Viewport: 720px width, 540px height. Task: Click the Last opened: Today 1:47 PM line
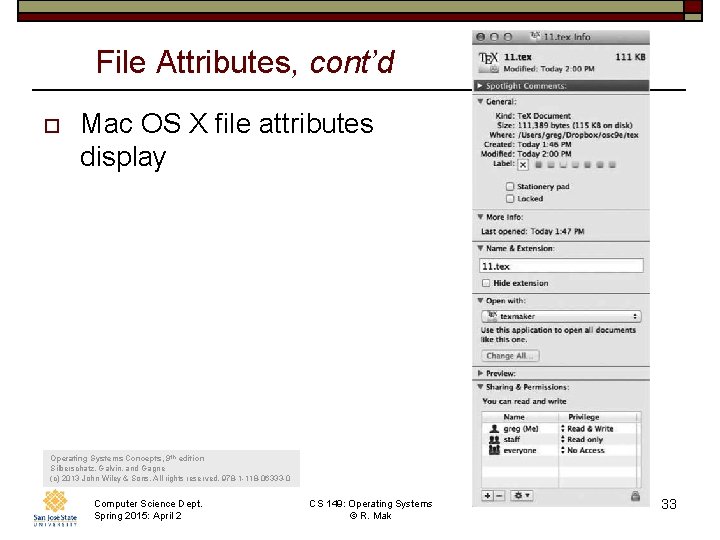(x=533, y=231)
